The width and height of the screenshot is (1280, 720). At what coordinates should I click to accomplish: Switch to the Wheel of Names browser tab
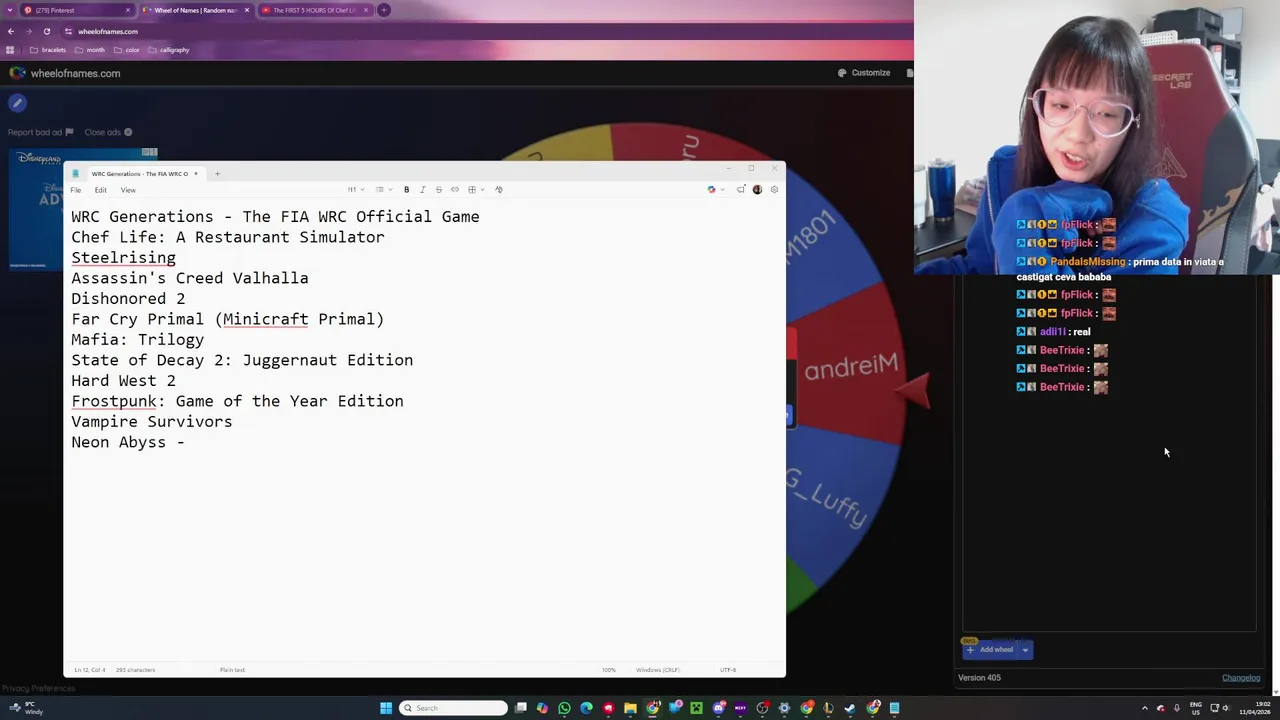[x=195, y=10]
